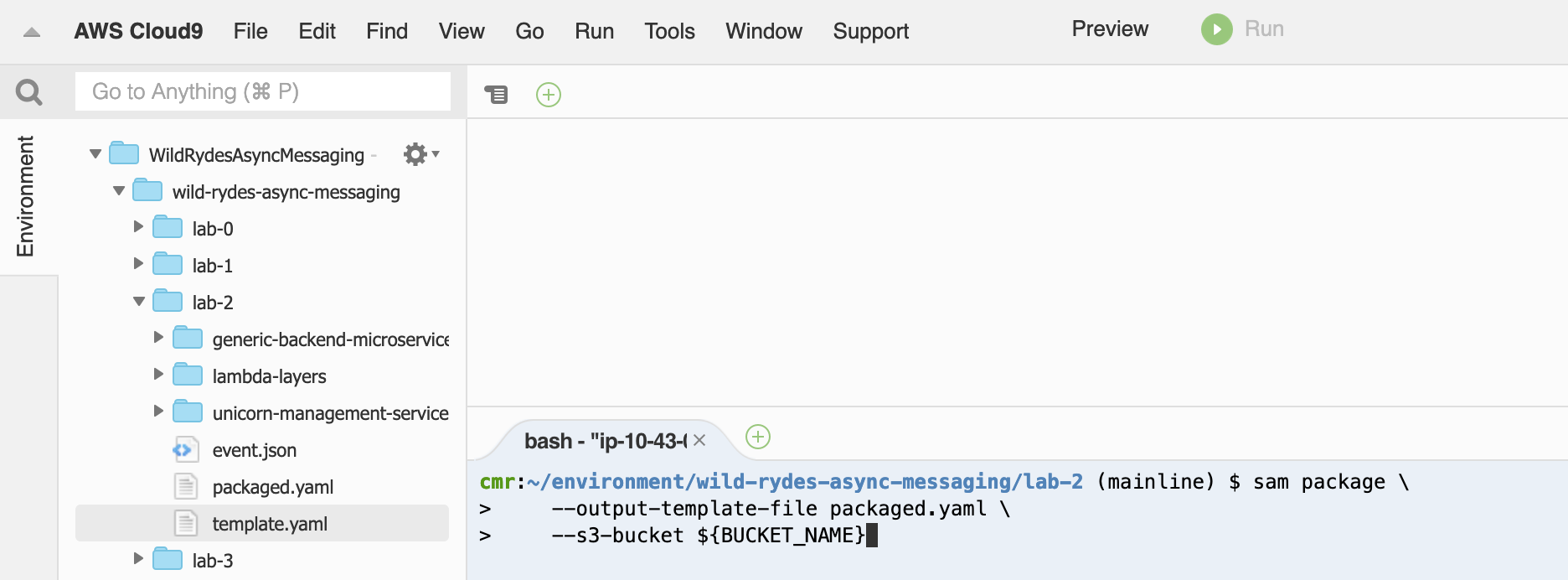Open the Support menu

point(870,31)
